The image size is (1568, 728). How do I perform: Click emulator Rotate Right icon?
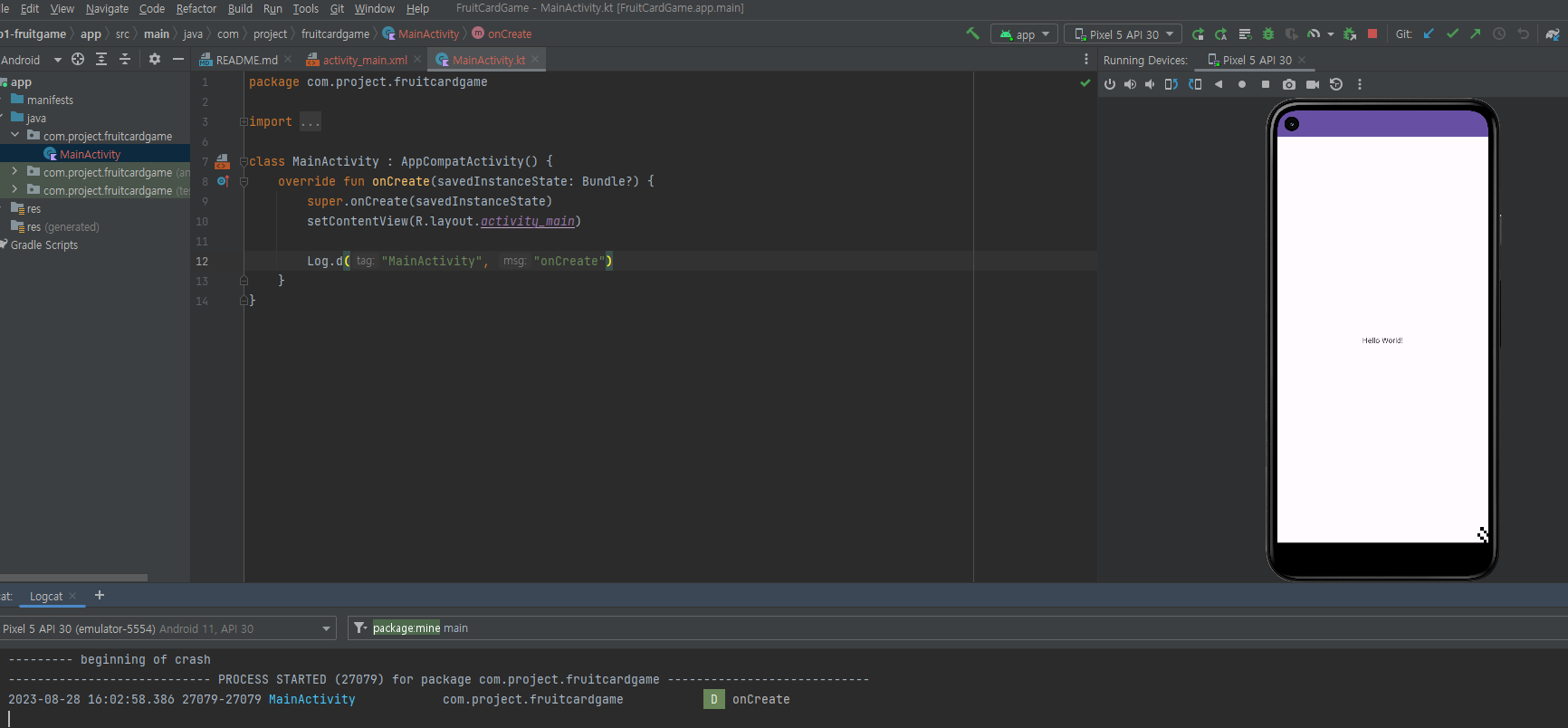[1195, 84]
